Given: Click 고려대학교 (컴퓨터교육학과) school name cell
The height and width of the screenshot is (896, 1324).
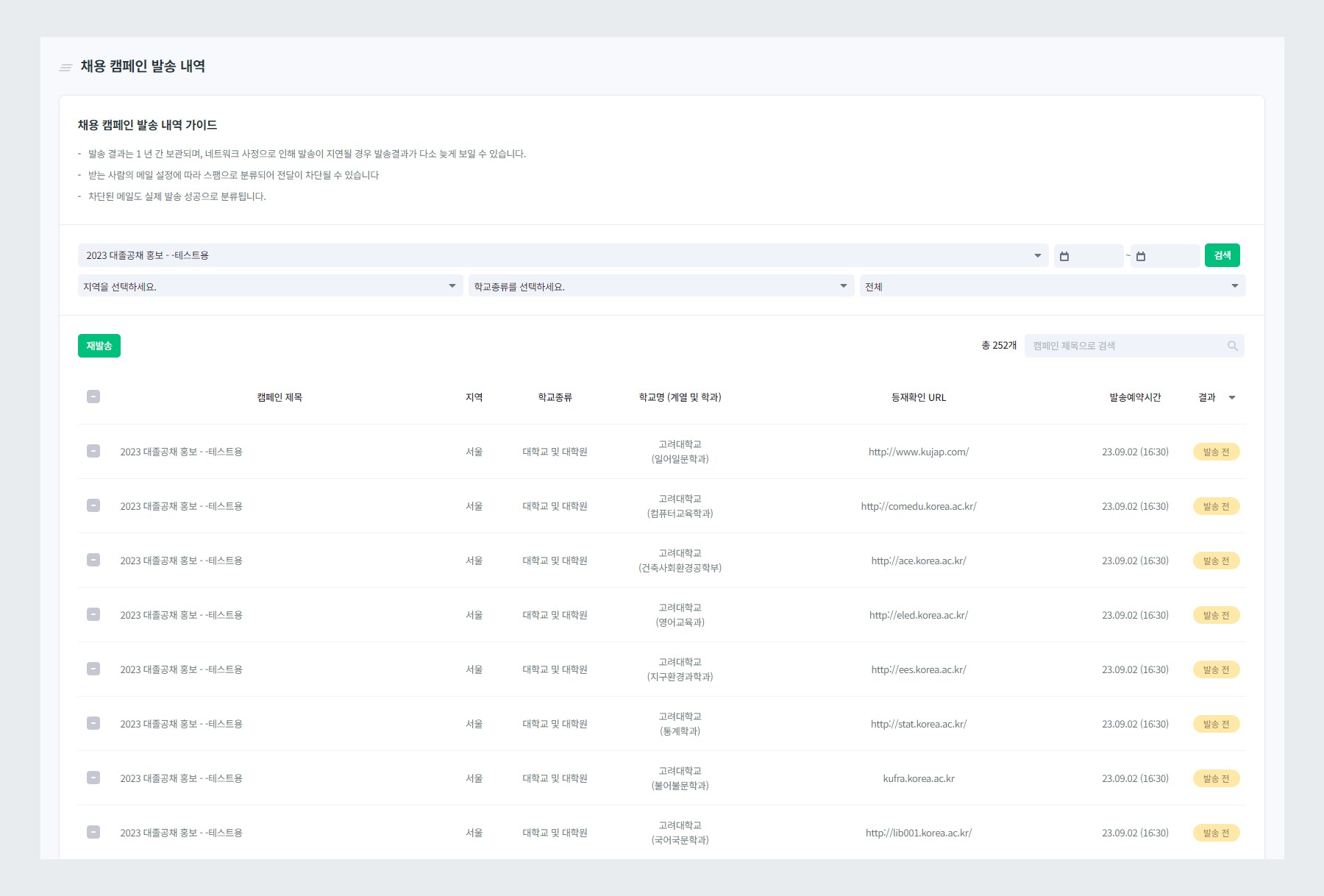Looking at the screenshot, I should 680,506.
